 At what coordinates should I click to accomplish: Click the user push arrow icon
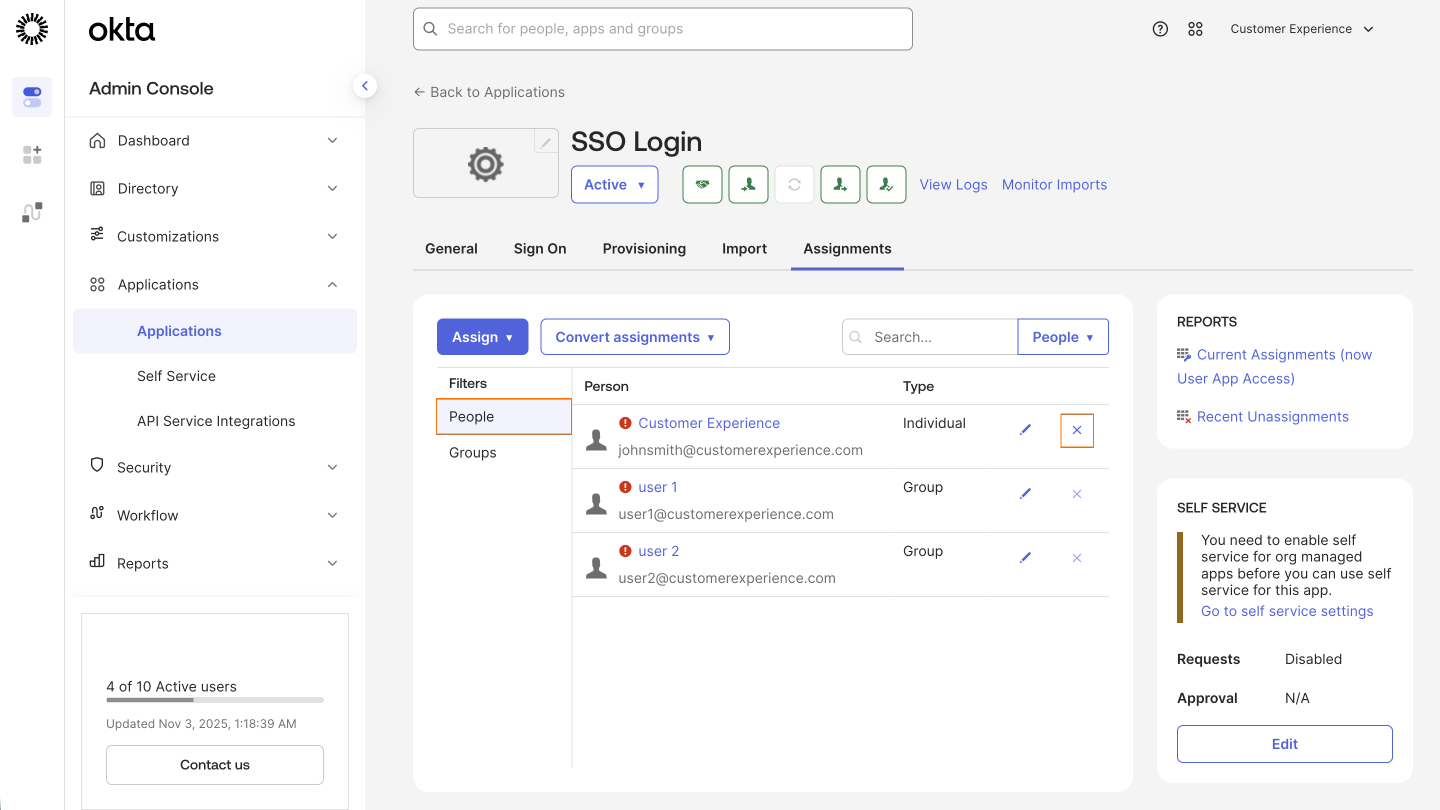click(840, 184)
